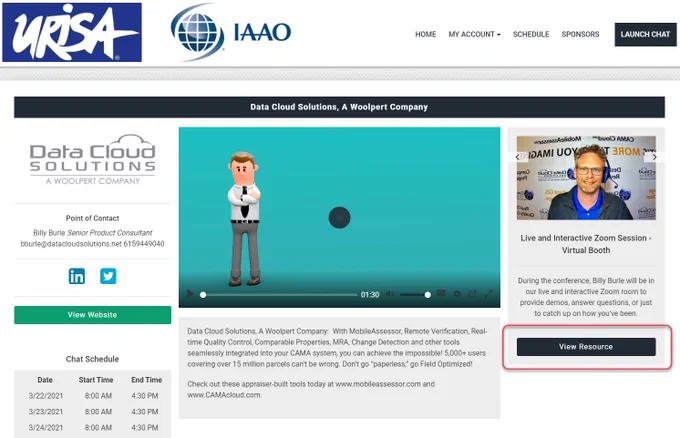Click the View Resource button
Viewport: 680px width, 438px height.
click(586, 346)
